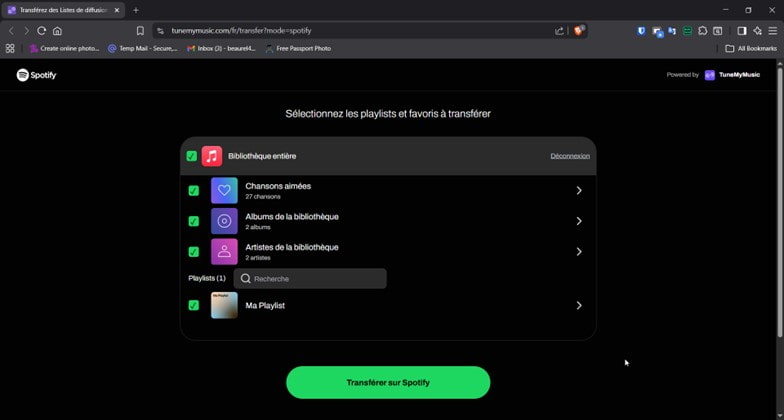Expand the Chansons aimées row chevron
Screen dimensions: 784x420
click(x=578, y=190)
